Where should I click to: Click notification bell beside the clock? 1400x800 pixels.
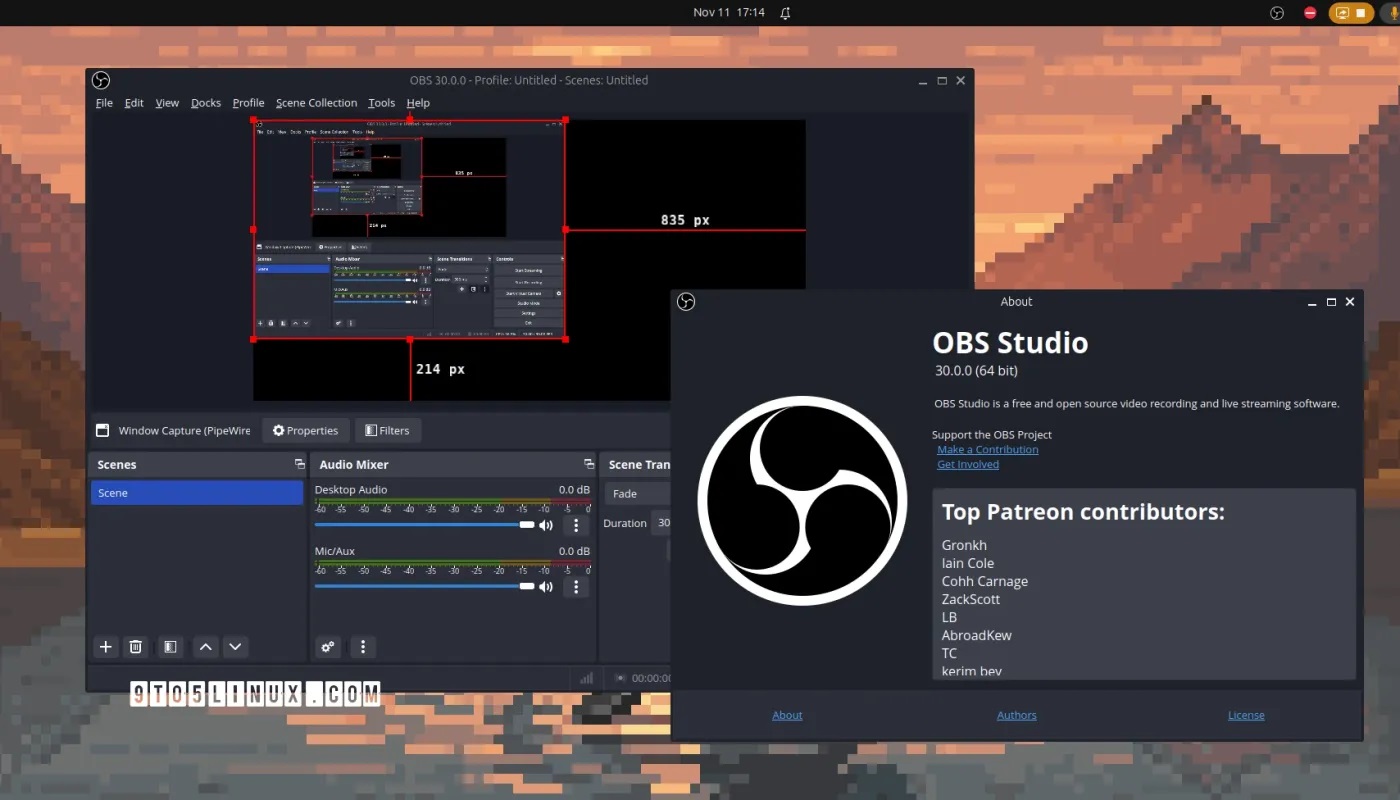(785, 13)
